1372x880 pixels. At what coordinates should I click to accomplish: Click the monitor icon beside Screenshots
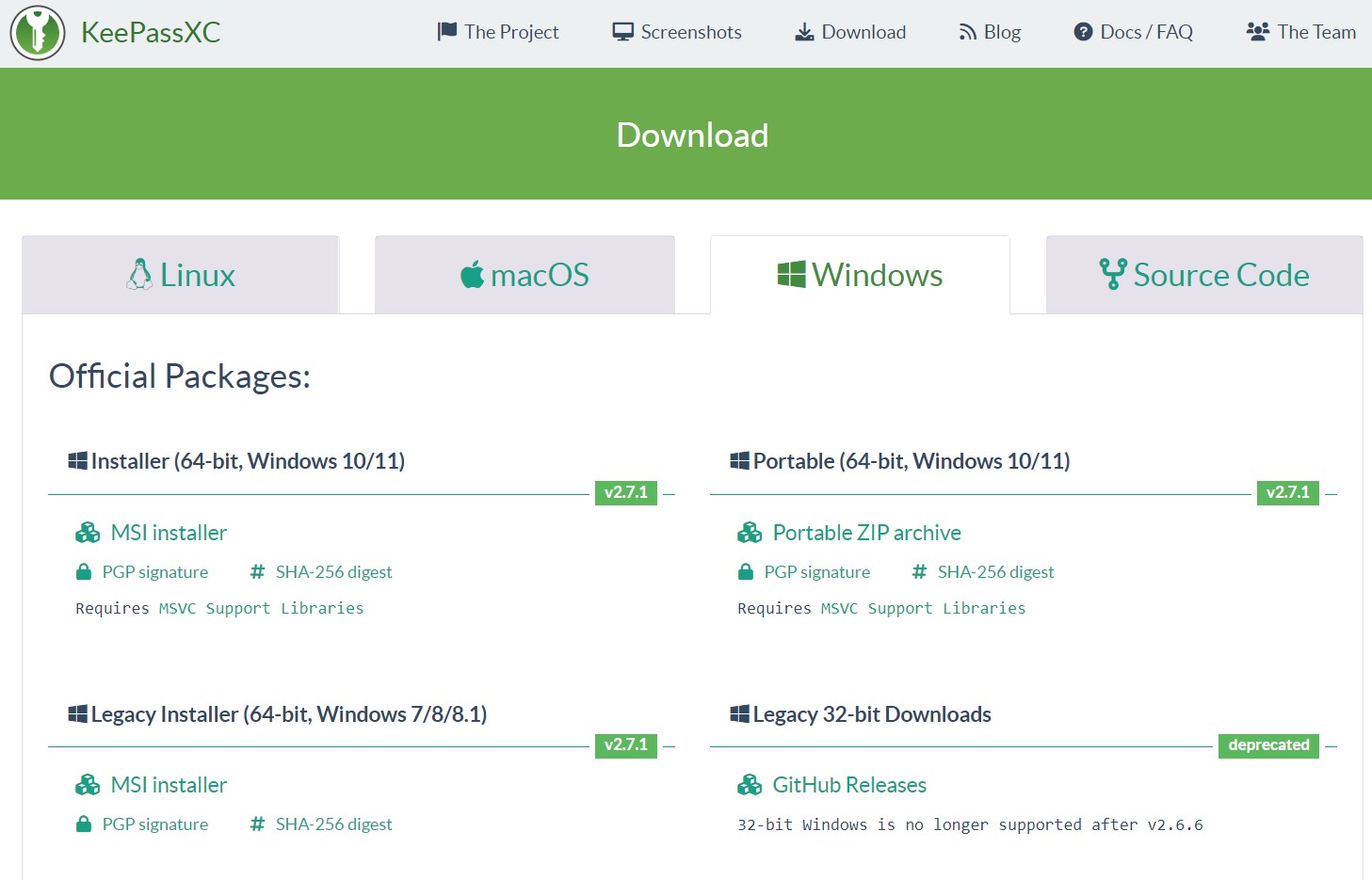click(621, 30)
